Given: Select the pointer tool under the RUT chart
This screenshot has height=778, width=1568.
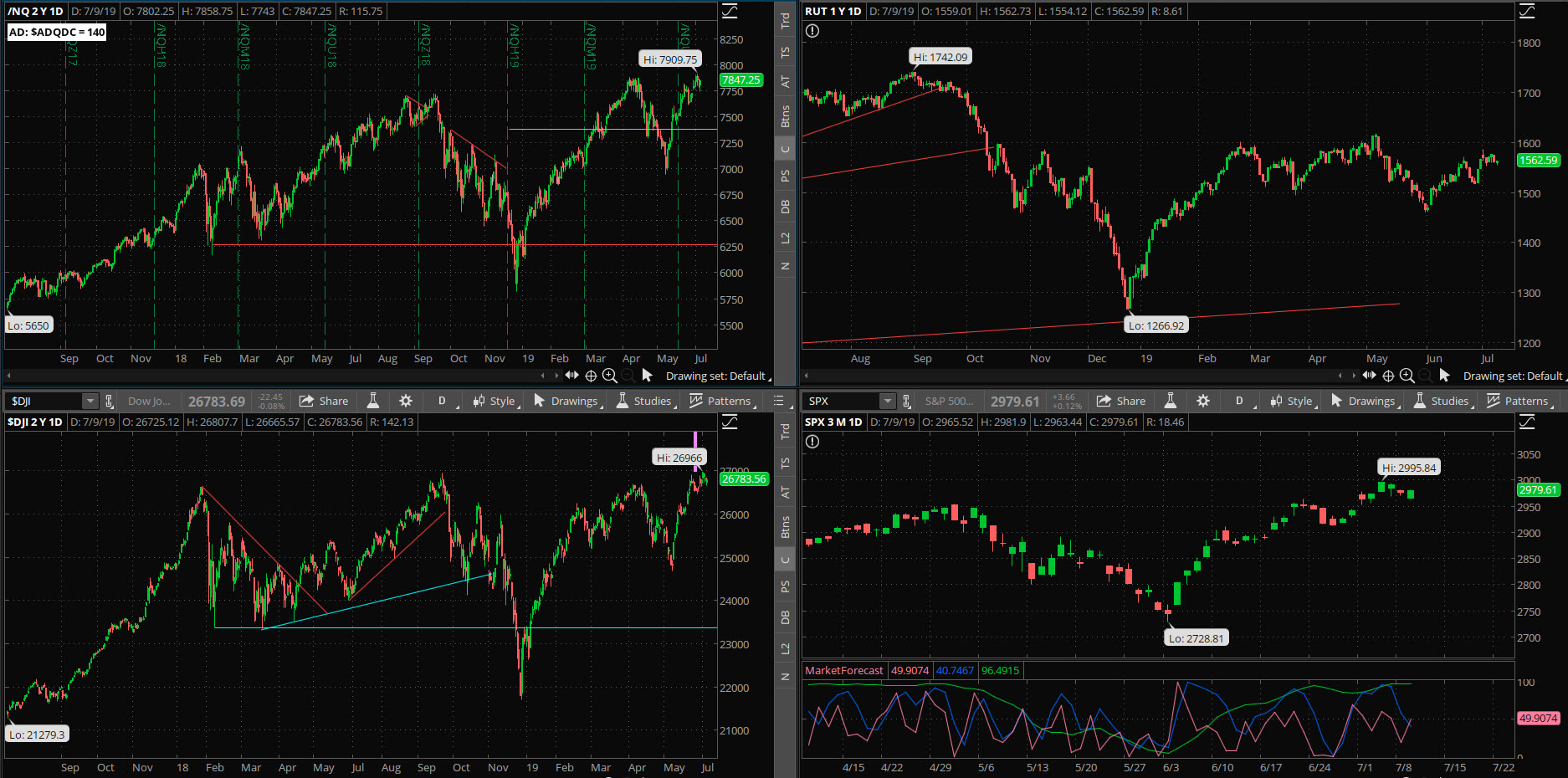Looking at the screenshot, I should click(1444, 376).
